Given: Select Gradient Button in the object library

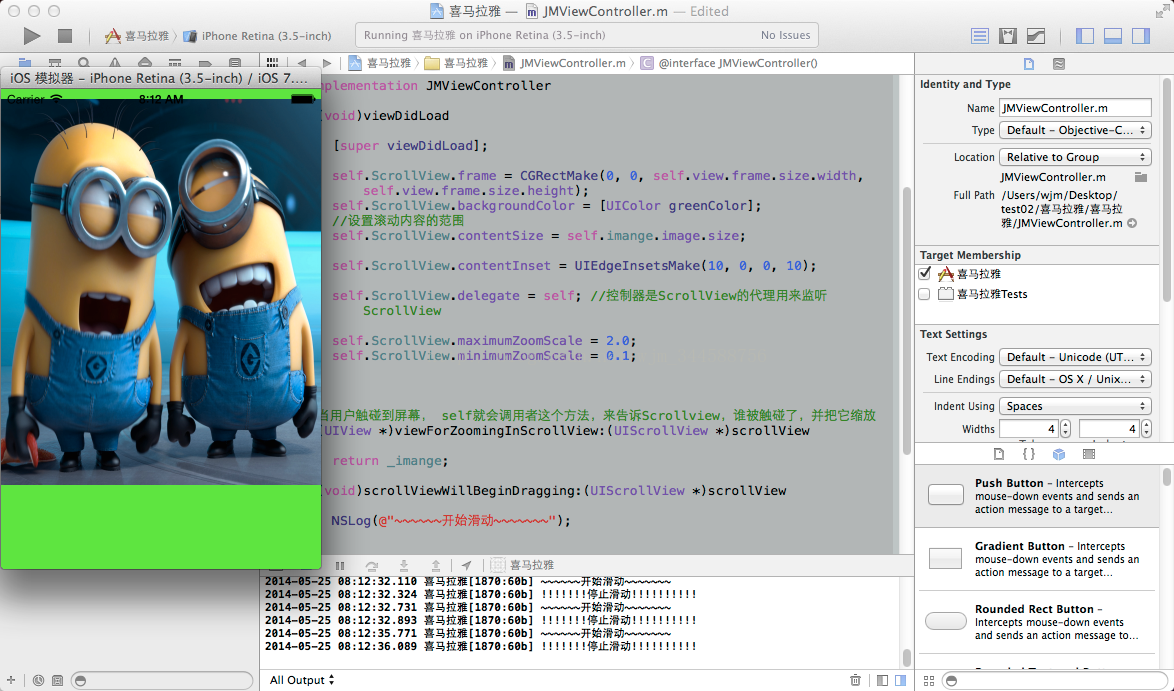Looking at the screenshot, I should pos(1038,559).
